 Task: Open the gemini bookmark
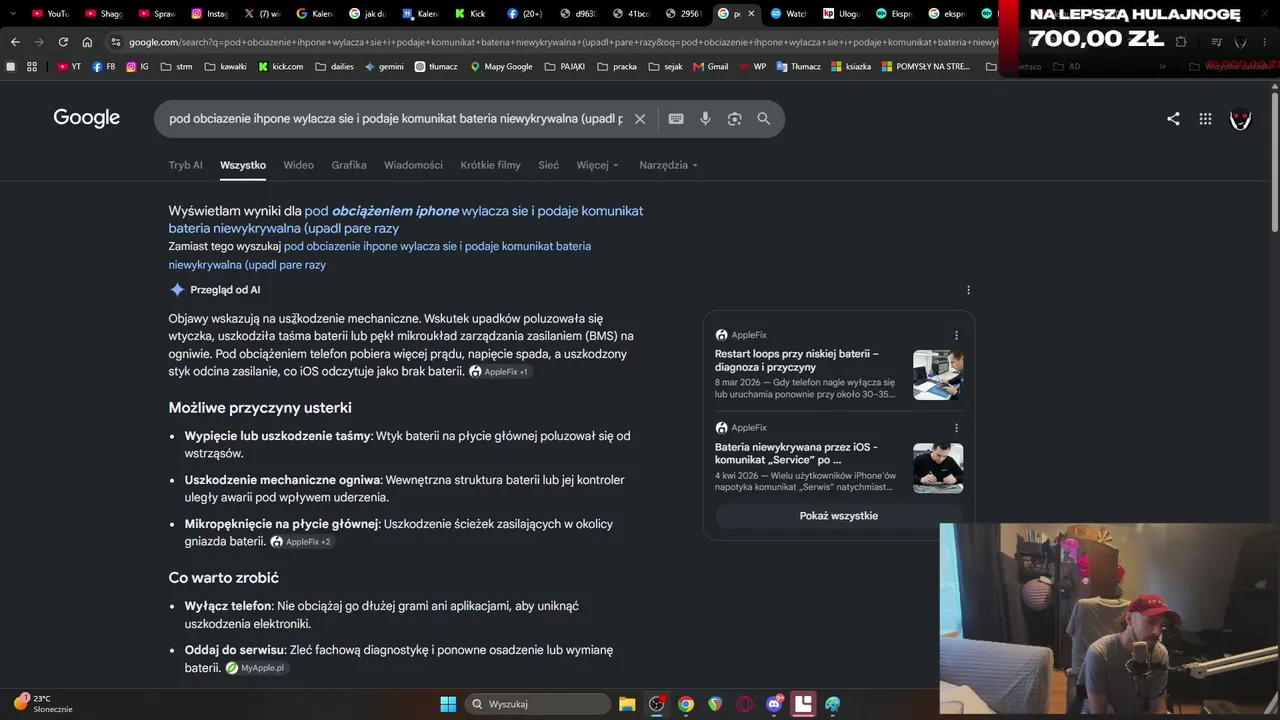384,67
